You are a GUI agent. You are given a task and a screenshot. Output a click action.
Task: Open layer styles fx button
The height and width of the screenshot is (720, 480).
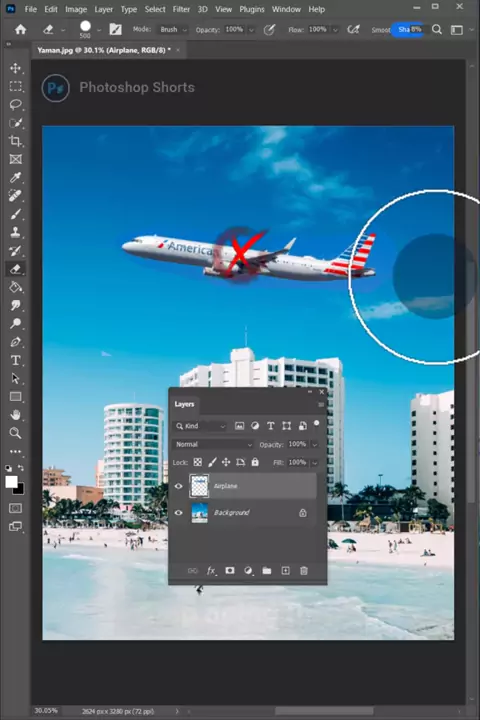tap(211, 571)
